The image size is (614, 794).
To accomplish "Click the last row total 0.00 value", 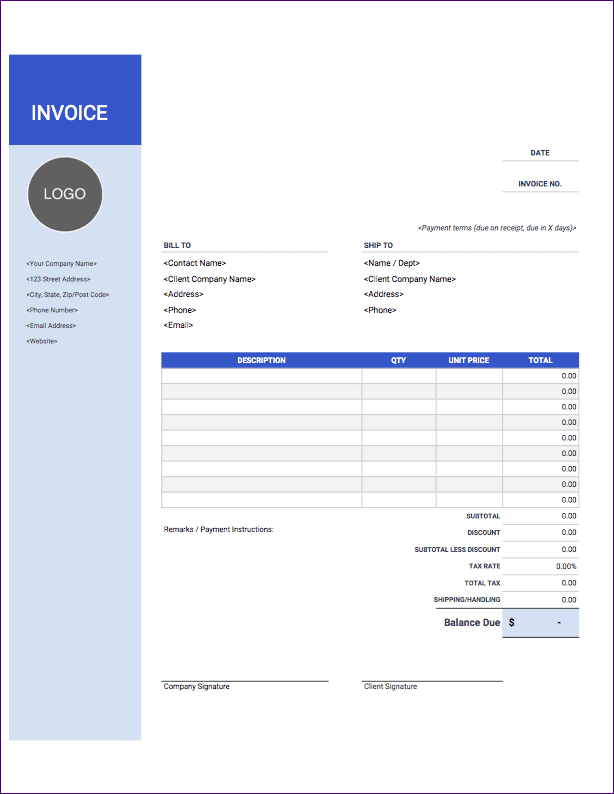I will coord(569,500).
